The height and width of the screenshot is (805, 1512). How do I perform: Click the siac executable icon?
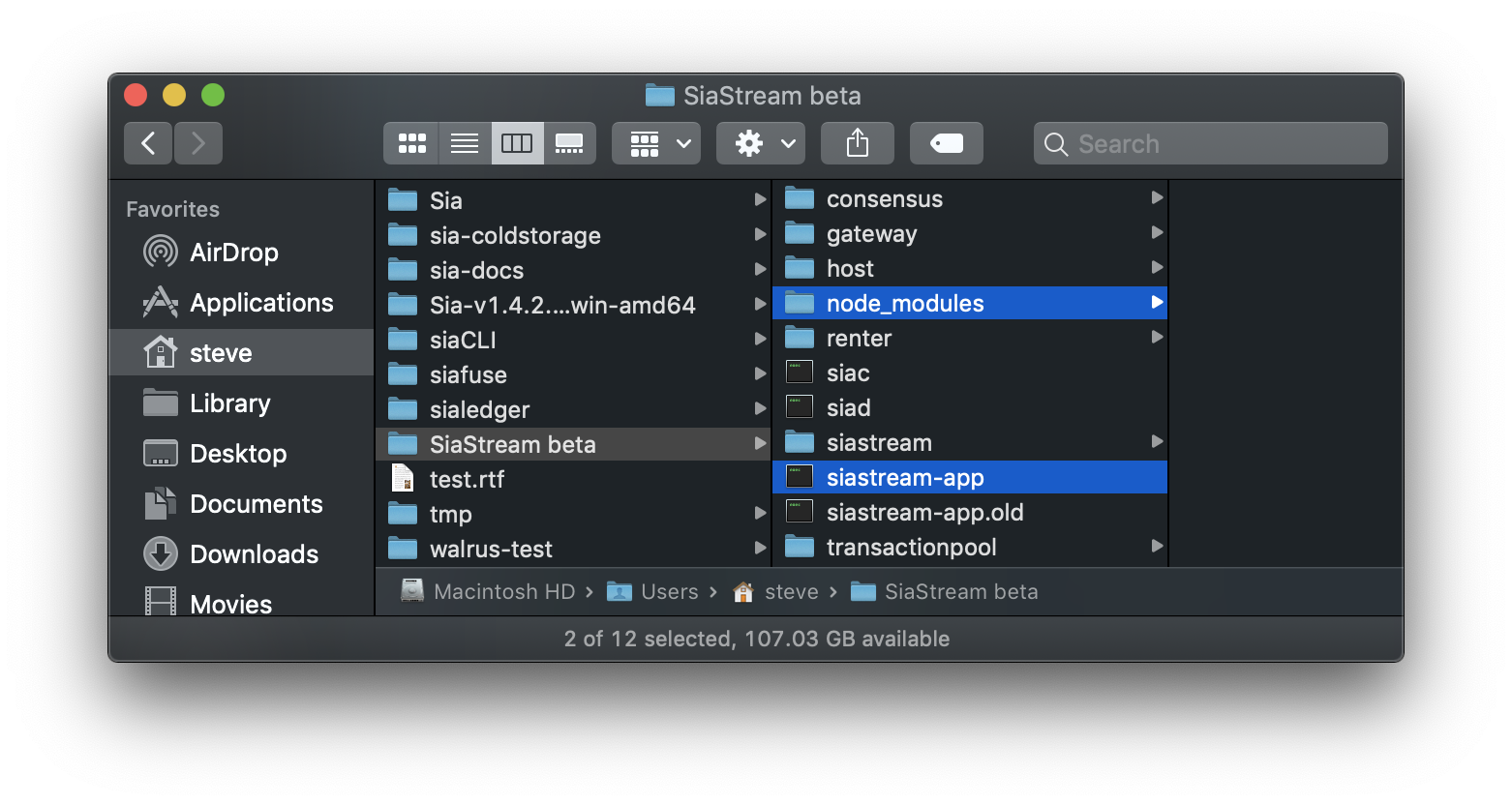pos(800,373)
